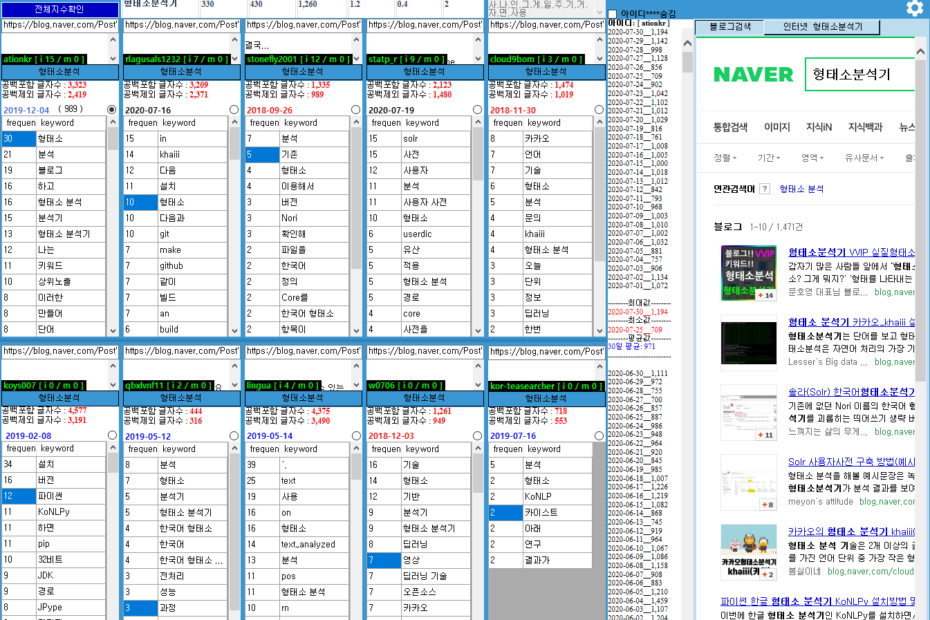930x620 pixels.
Task: Click the keyword table scroll-down arrow in ationkr panel
Action: point(113,330)
